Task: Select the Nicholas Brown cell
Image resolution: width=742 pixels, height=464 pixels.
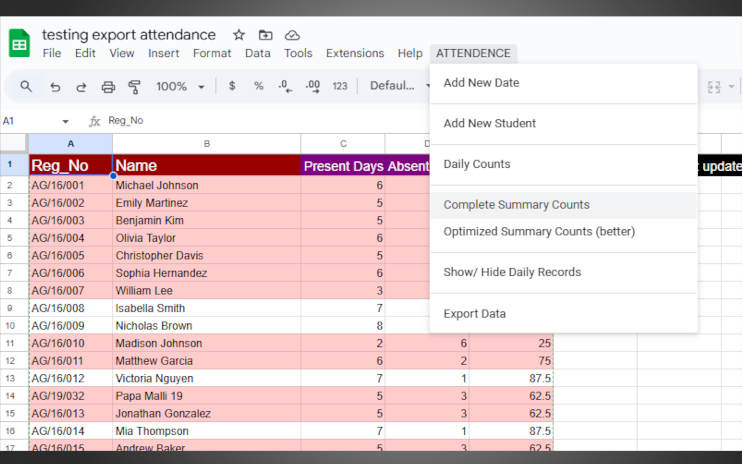Action: point(206,326)
